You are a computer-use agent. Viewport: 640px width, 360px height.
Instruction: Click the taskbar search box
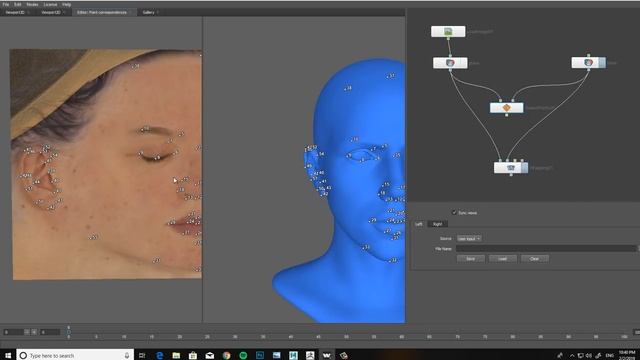click(75, 356)
